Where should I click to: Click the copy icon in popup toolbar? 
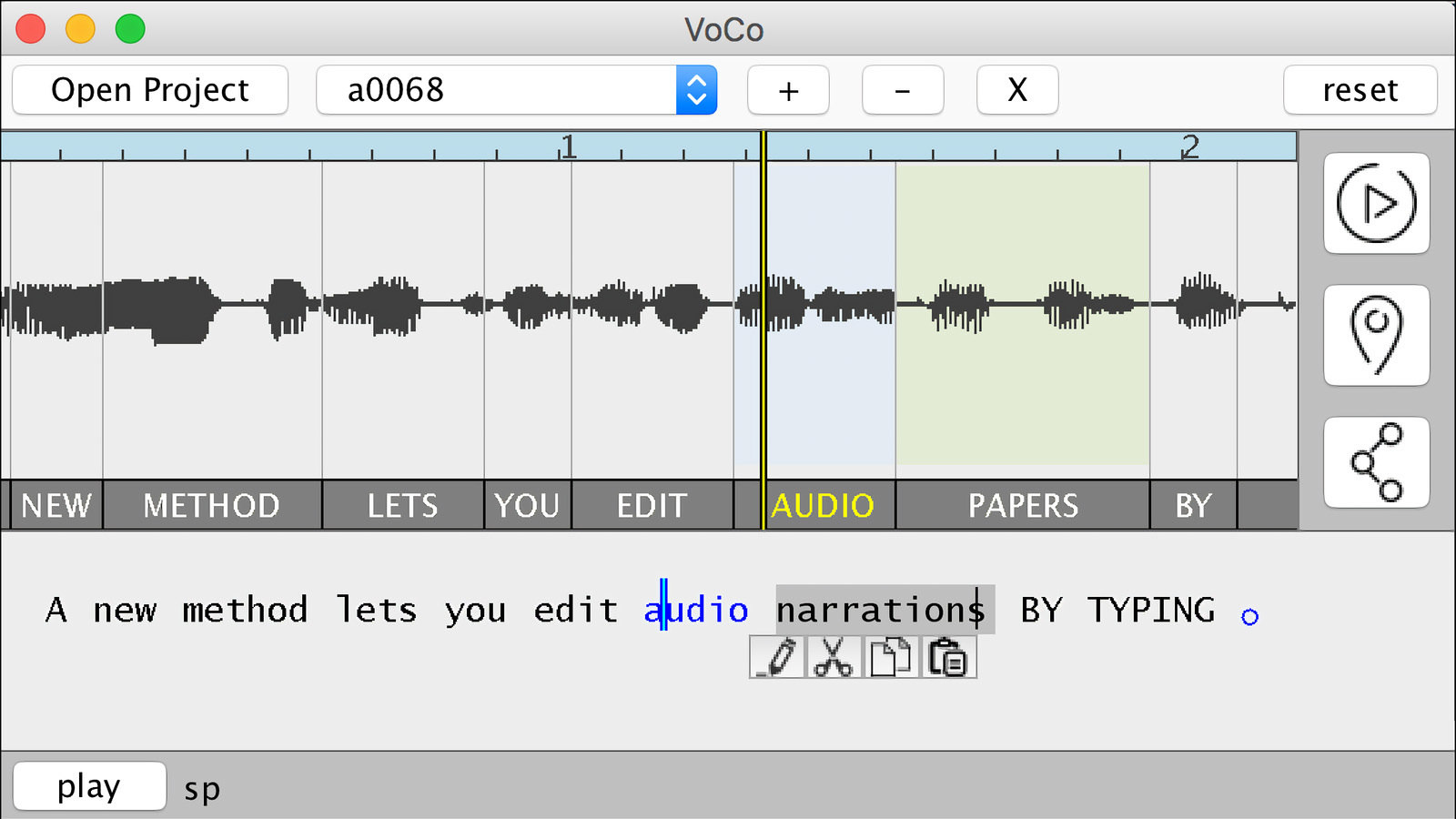pos(890,657)
